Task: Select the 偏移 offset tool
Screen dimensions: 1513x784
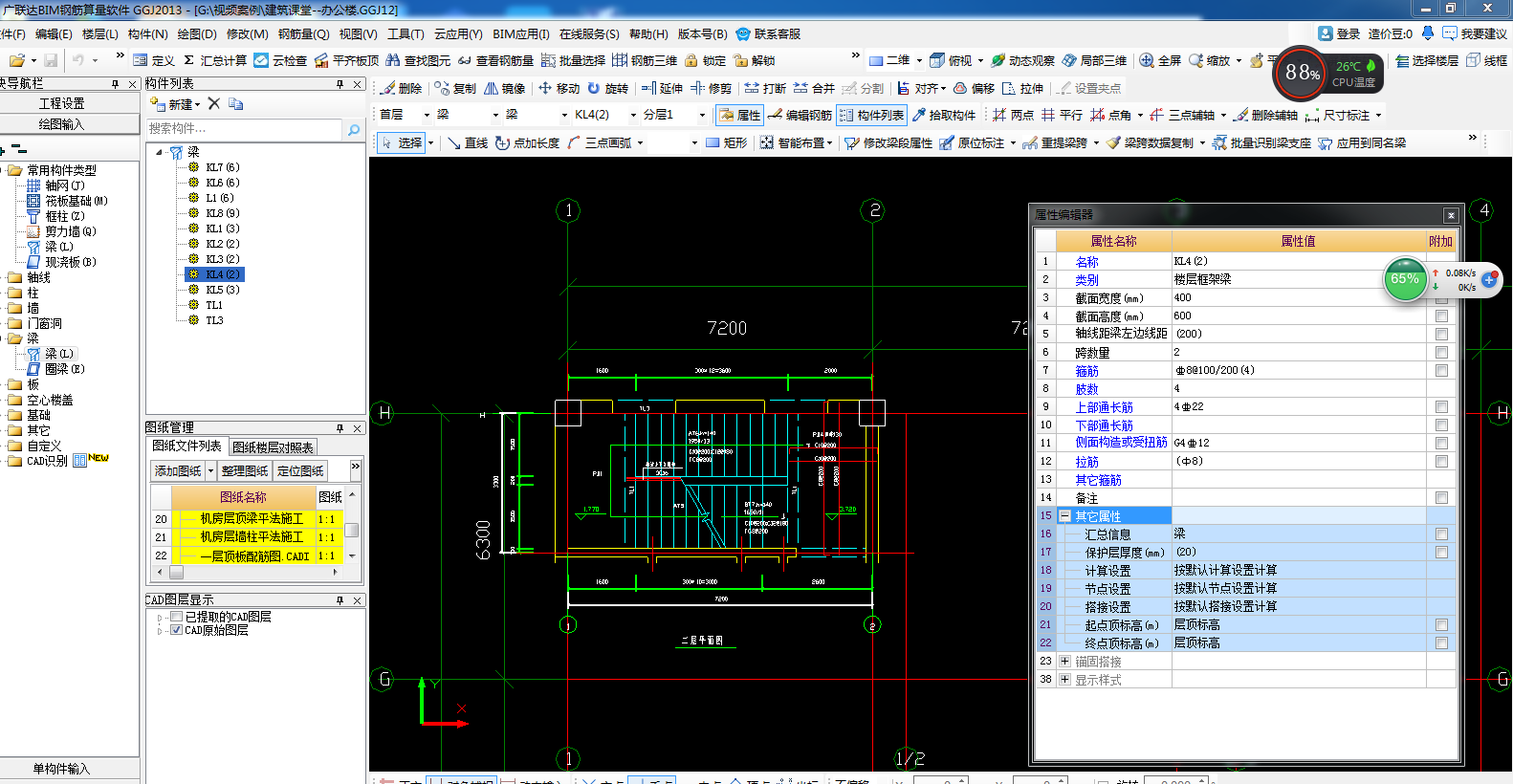Action: tap(974, 88)
